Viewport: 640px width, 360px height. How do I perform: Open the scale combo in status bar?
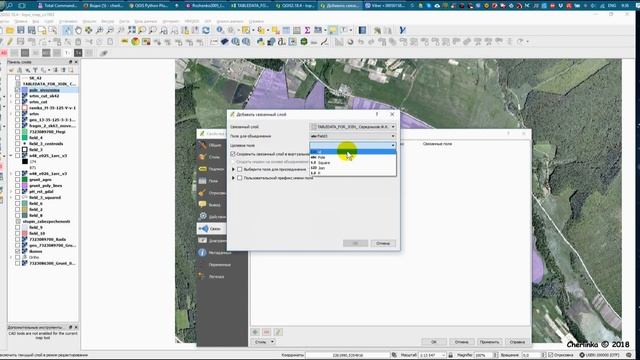pos(433,355)
